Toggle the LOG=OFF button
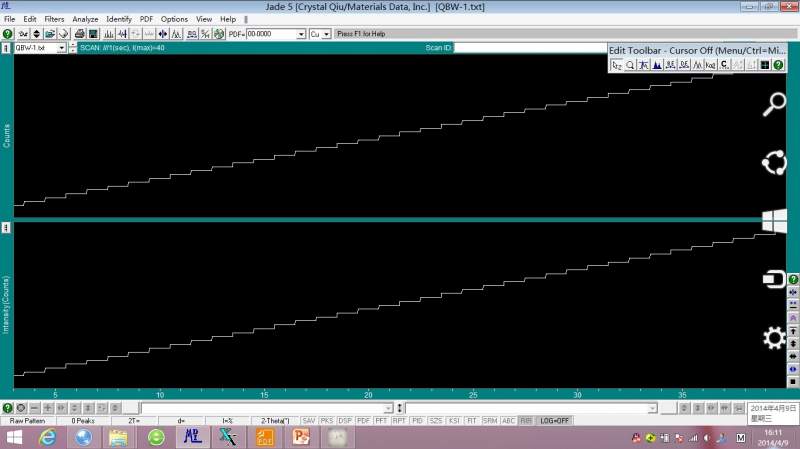The height and width of the screenshot is (449, 800). [x=555, y=421]
